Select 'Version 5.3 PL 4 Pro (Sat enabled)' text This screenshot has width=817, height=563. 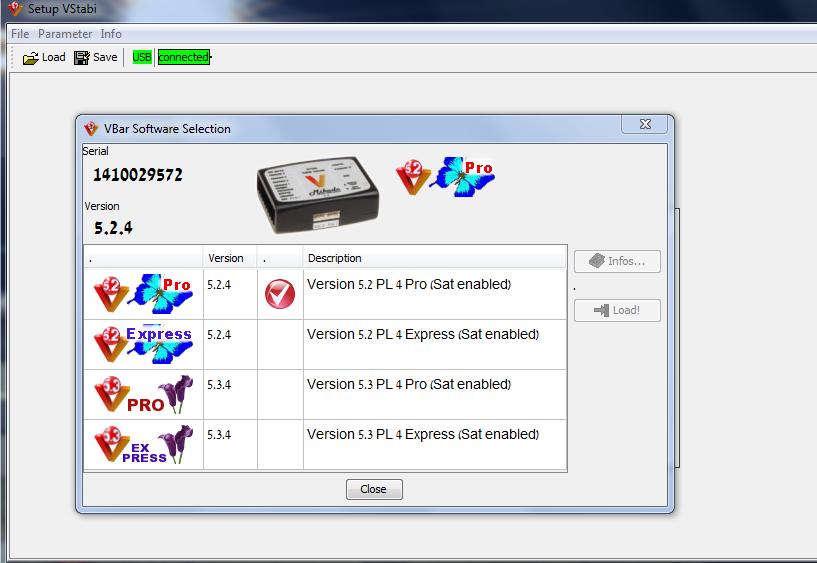point(409,384)
